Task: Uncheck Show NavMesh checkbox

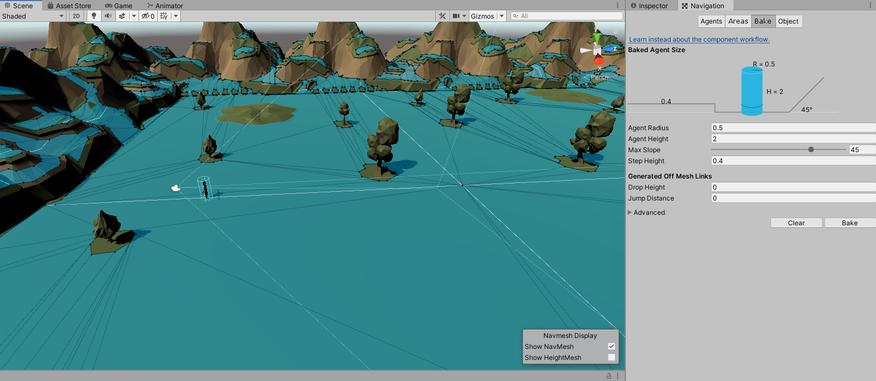Action: coord(611,346)
